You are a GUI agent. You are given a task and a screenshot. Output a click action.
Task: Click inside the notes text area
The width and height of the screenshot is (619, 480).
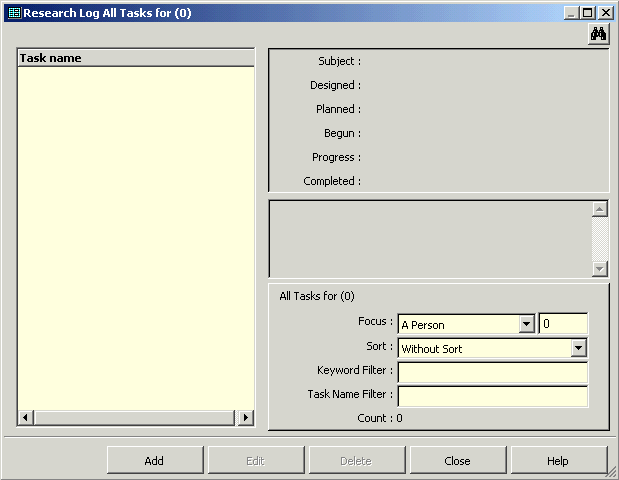[430, 238]
